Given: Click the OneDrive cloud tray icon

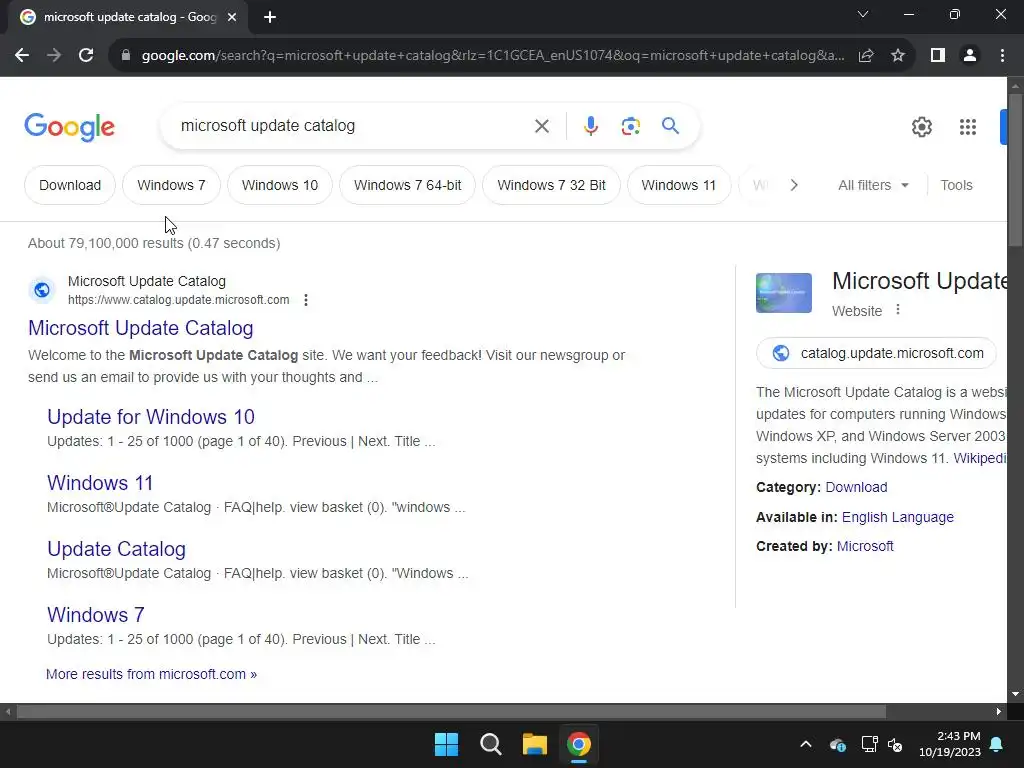Looking at the screenshot, I should (837, 744).
